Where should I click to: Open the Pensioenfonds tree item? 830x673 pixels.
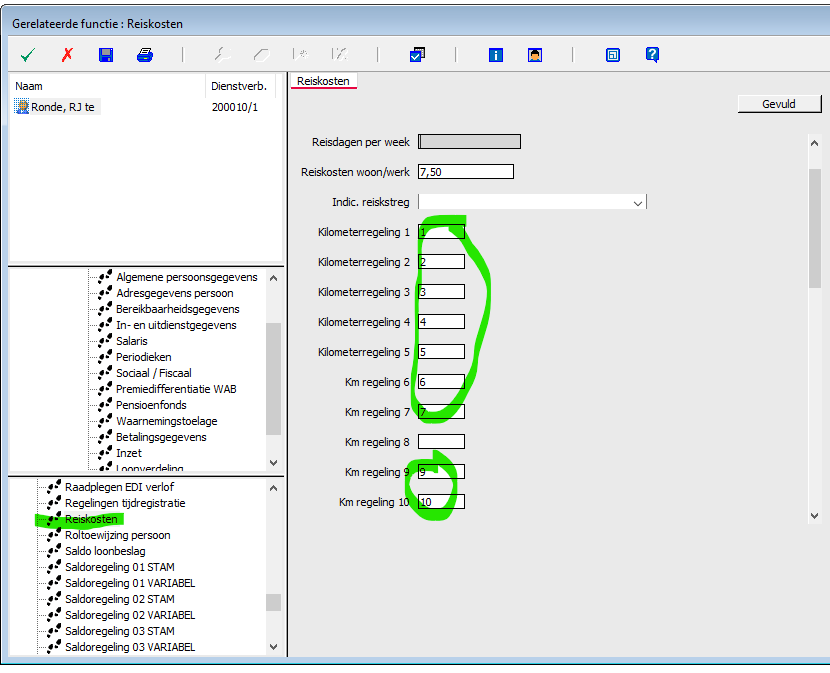coord(151,405)
